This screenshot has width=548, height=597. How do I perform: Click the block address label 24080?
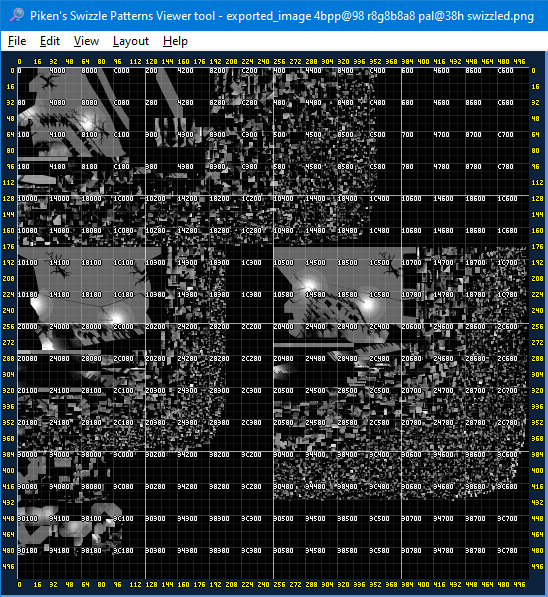(59, 359)
